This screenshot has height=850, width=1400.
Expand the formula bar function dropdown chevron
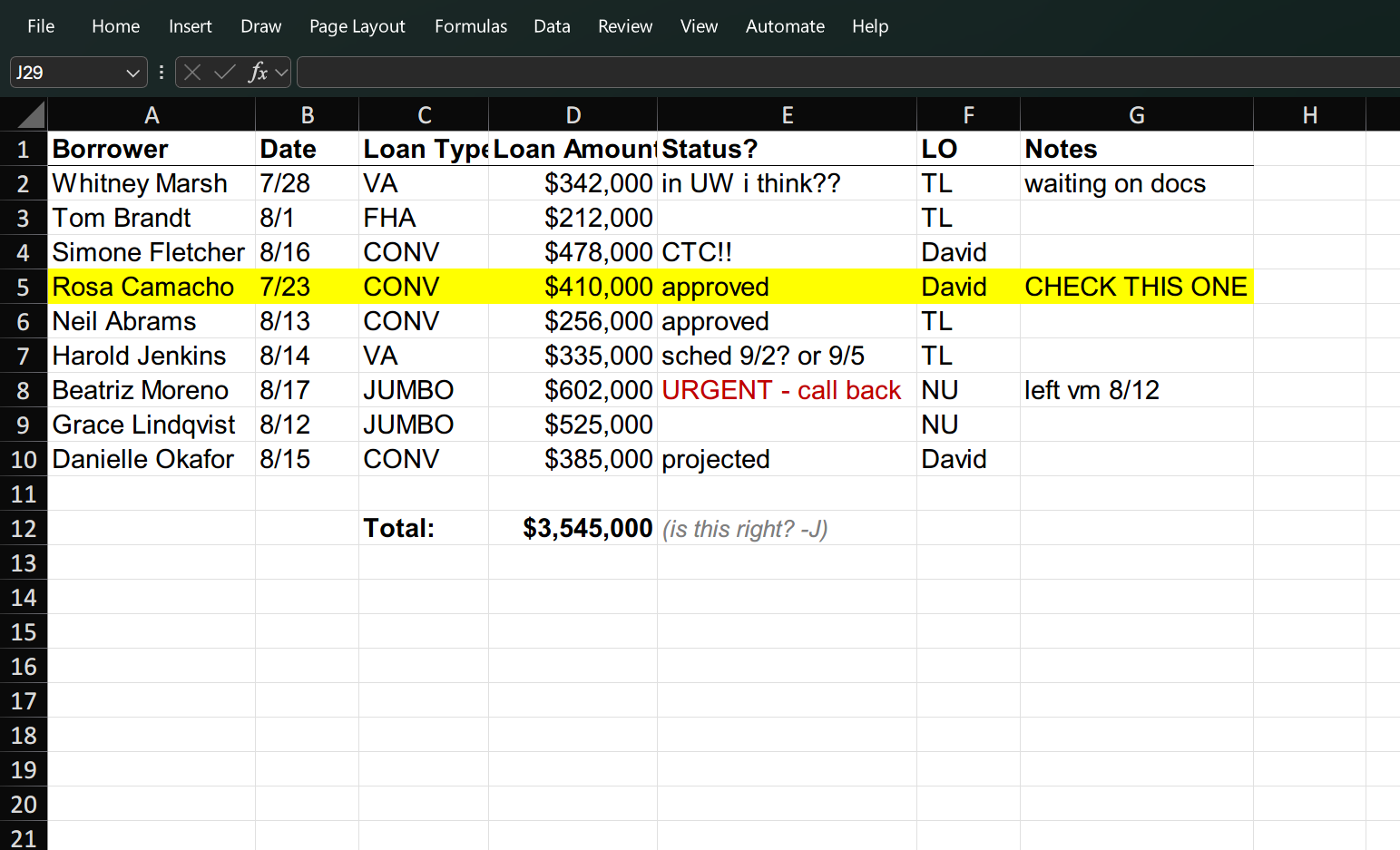[x=281, y=72]
